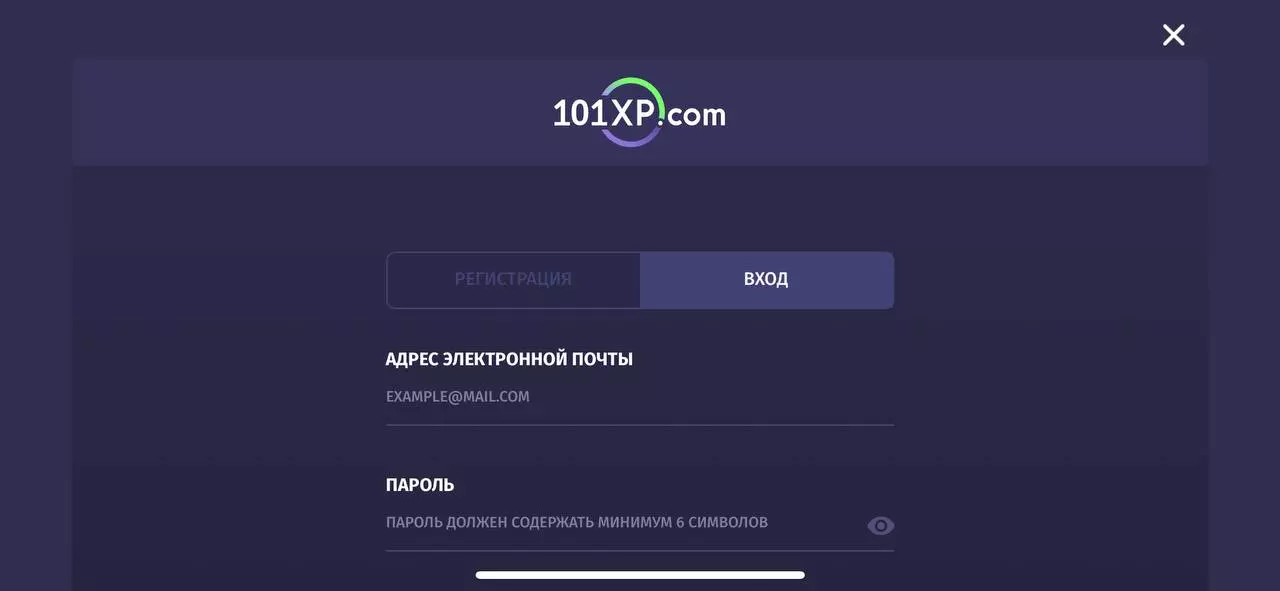Switch to the РЕГИСТРАЦИЯ tab
The image size is (1280, 591).
(x=513, y=280)
